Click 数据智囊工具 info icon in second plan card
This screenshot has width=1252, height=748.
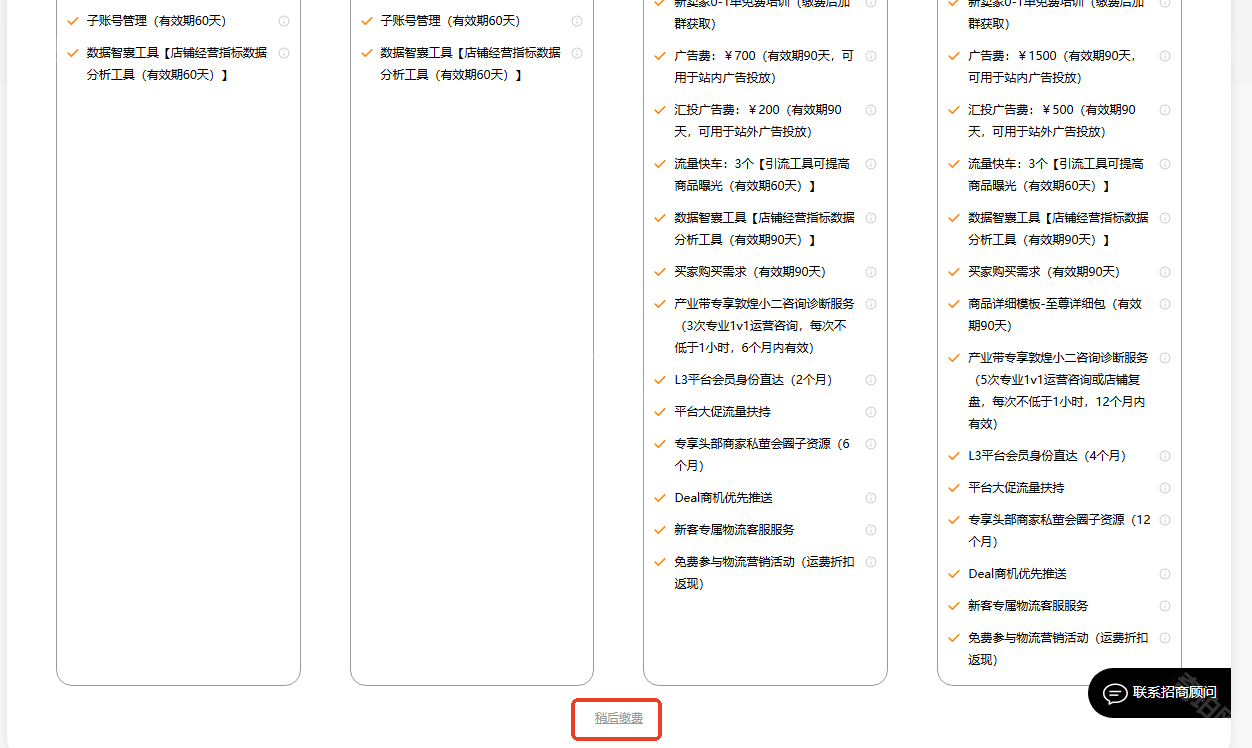tap(577, 53)
